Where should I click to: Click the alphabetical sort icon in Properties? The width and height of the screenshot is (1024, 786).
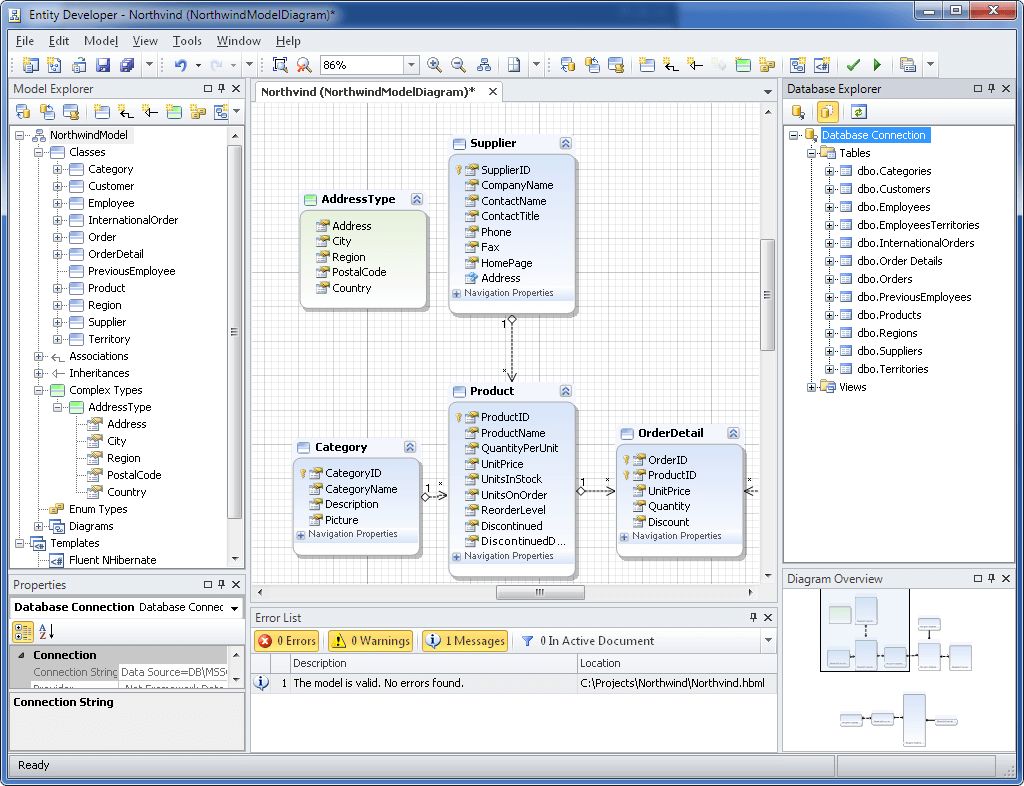pyautogui.click(x=46, y=631)
